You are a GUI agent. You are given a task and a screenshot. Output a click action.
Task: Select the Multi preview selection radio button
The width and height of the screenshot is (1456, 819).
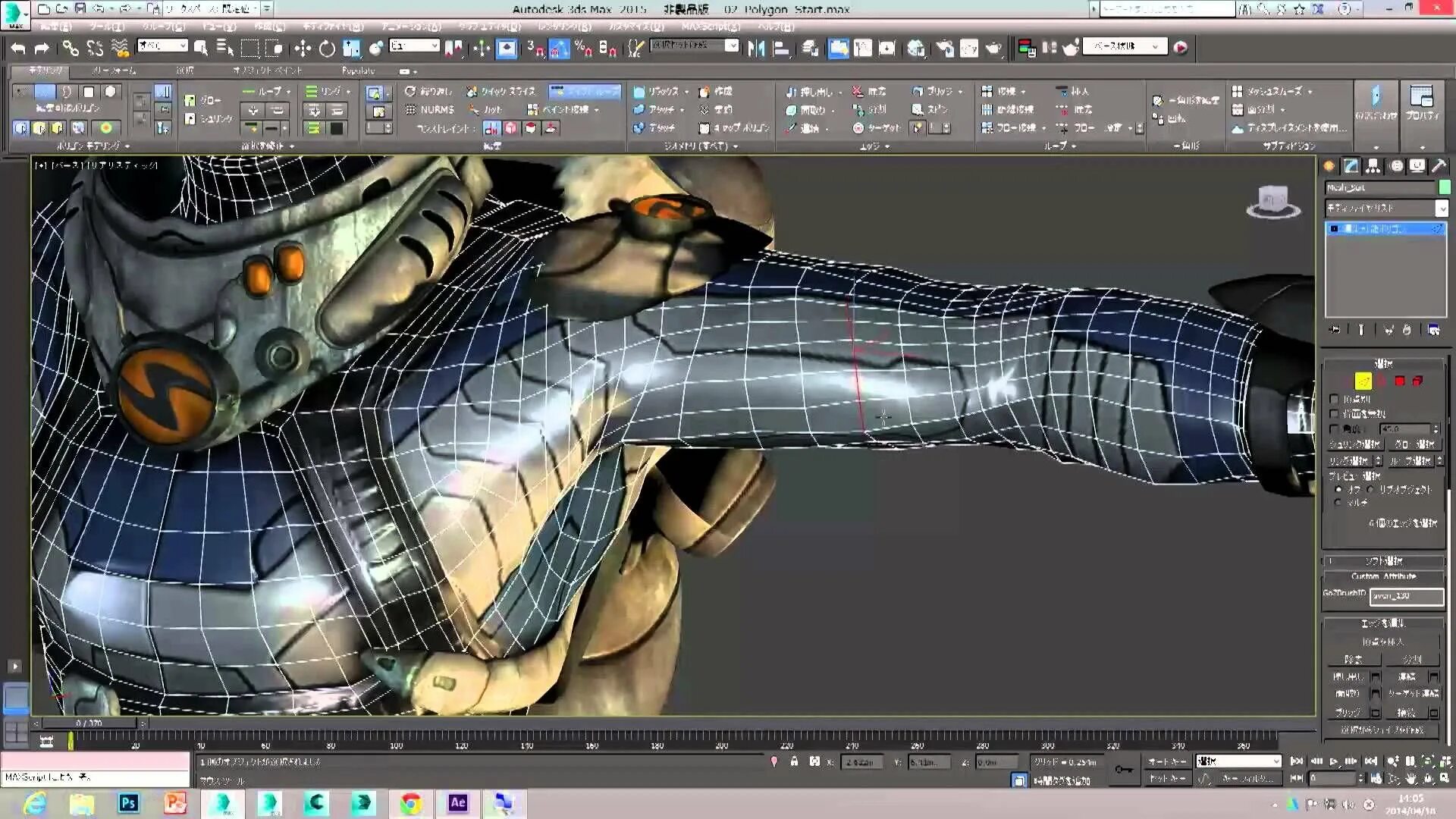pyautogui.click(x=1338, y=502)
